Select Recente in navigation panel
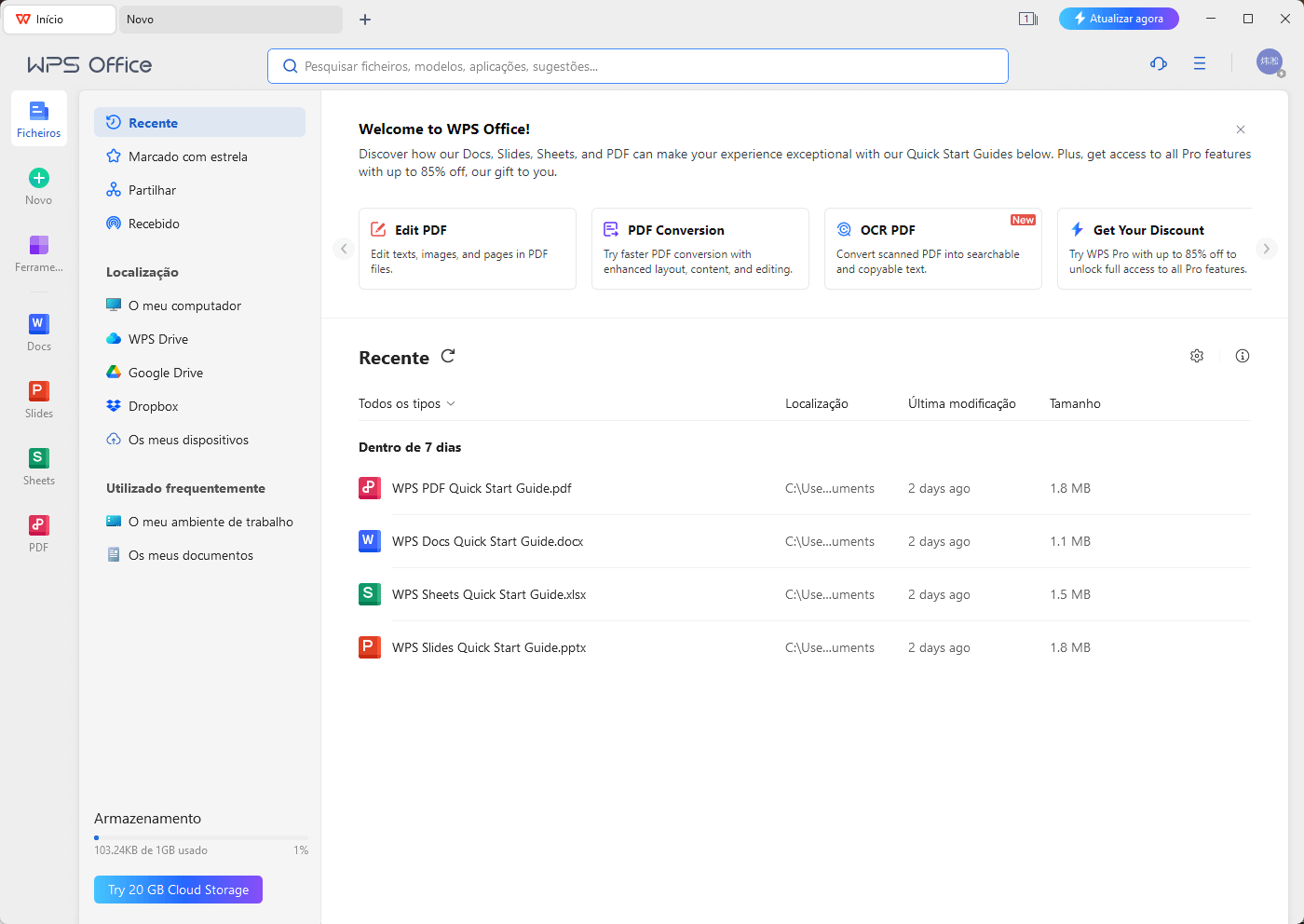Screen dimensions: 1304x924 (199, 122)
